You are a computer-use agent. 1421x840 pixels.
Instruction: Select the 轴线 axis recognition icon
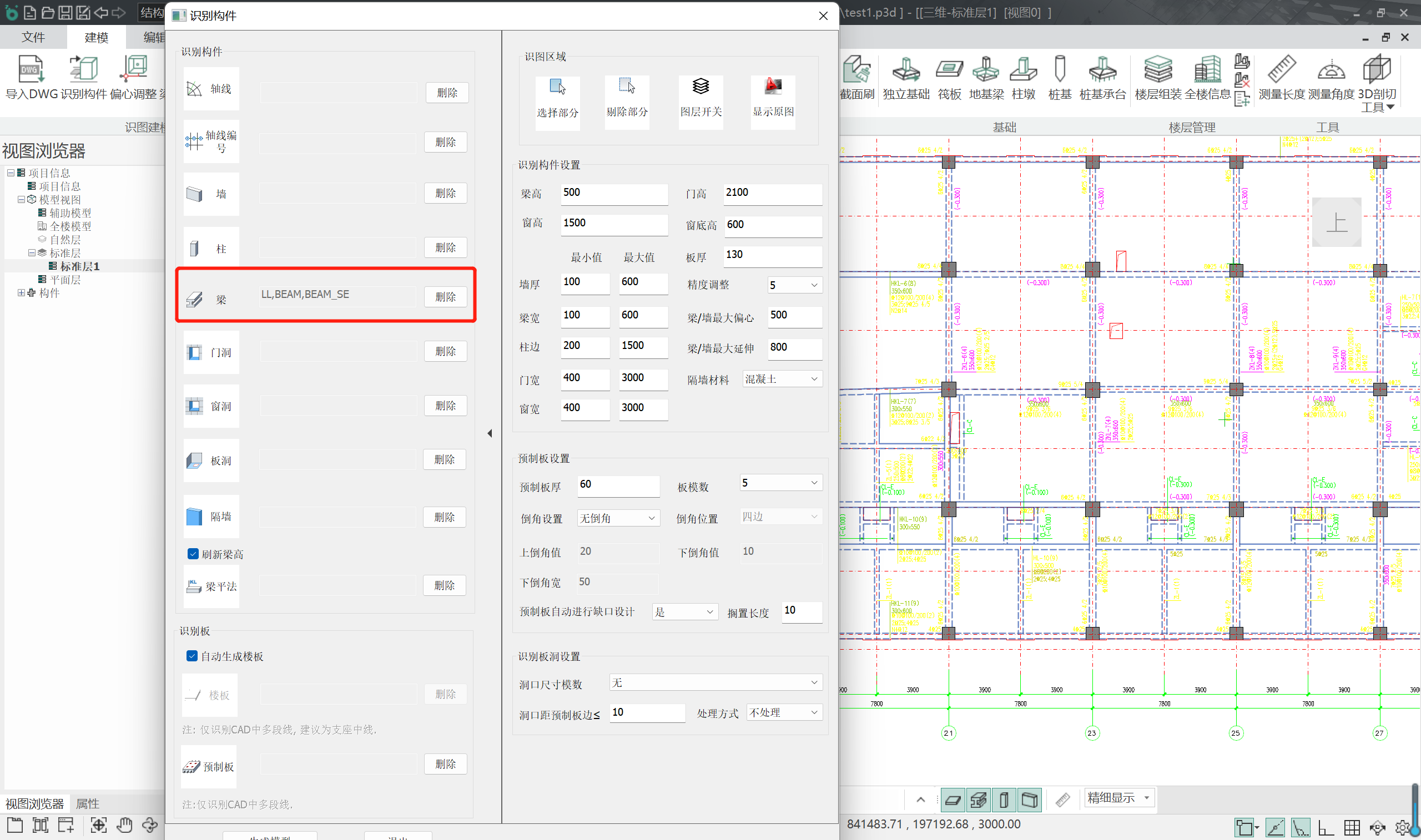(210, 89)
